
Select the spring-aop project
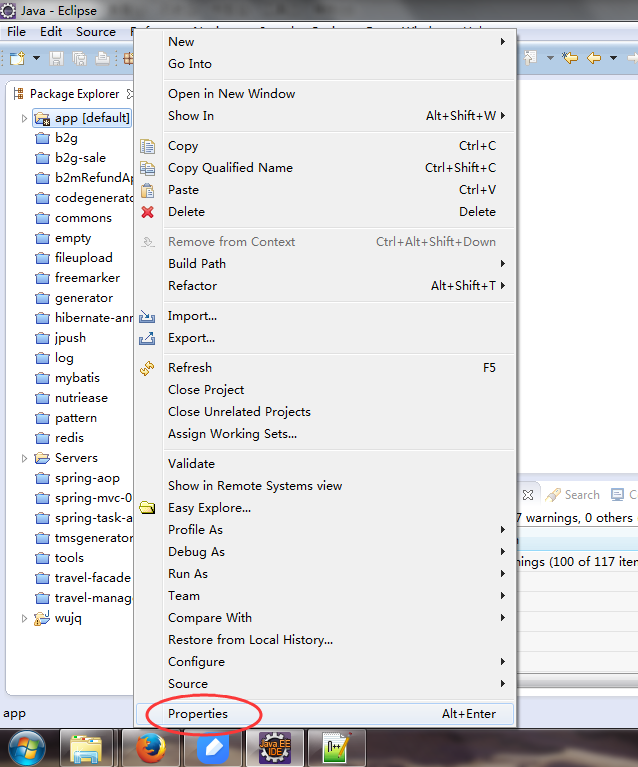click(x=77, y=478)
